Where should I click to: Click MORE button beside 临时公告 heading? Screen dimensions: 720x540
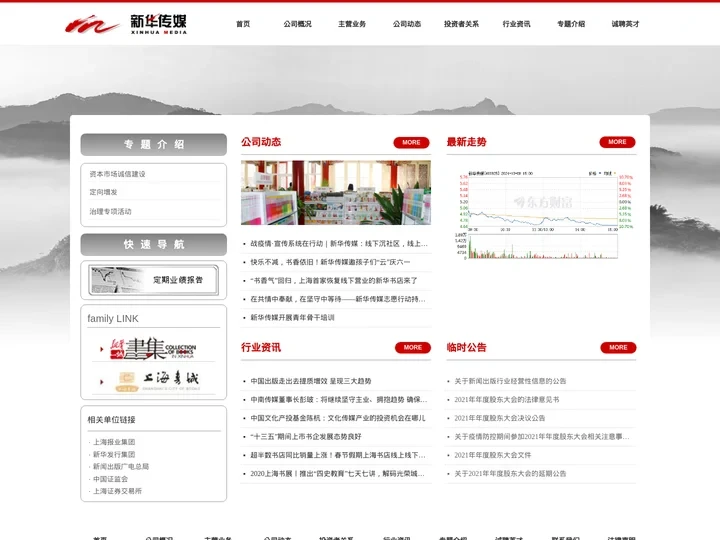pyautogui.click(x=618, y=348)
